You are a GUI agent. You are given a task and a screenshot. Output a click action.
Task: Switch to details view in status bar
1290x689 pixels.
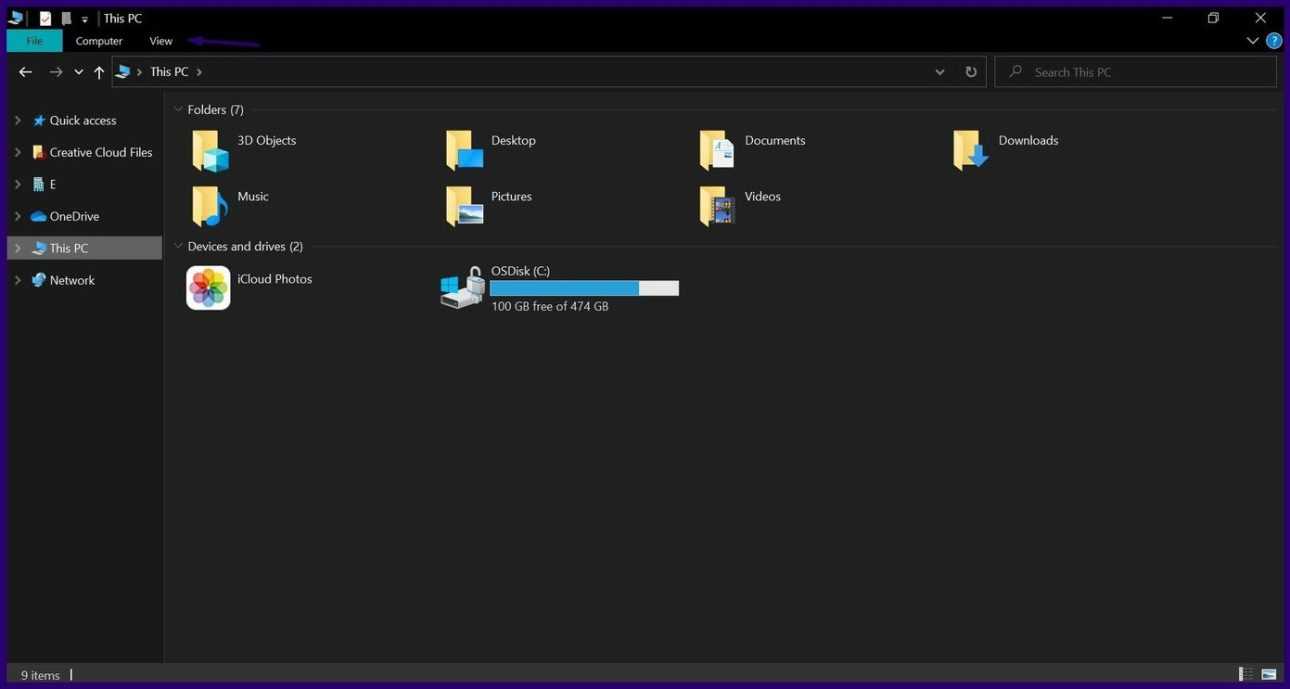point(1245,675)
